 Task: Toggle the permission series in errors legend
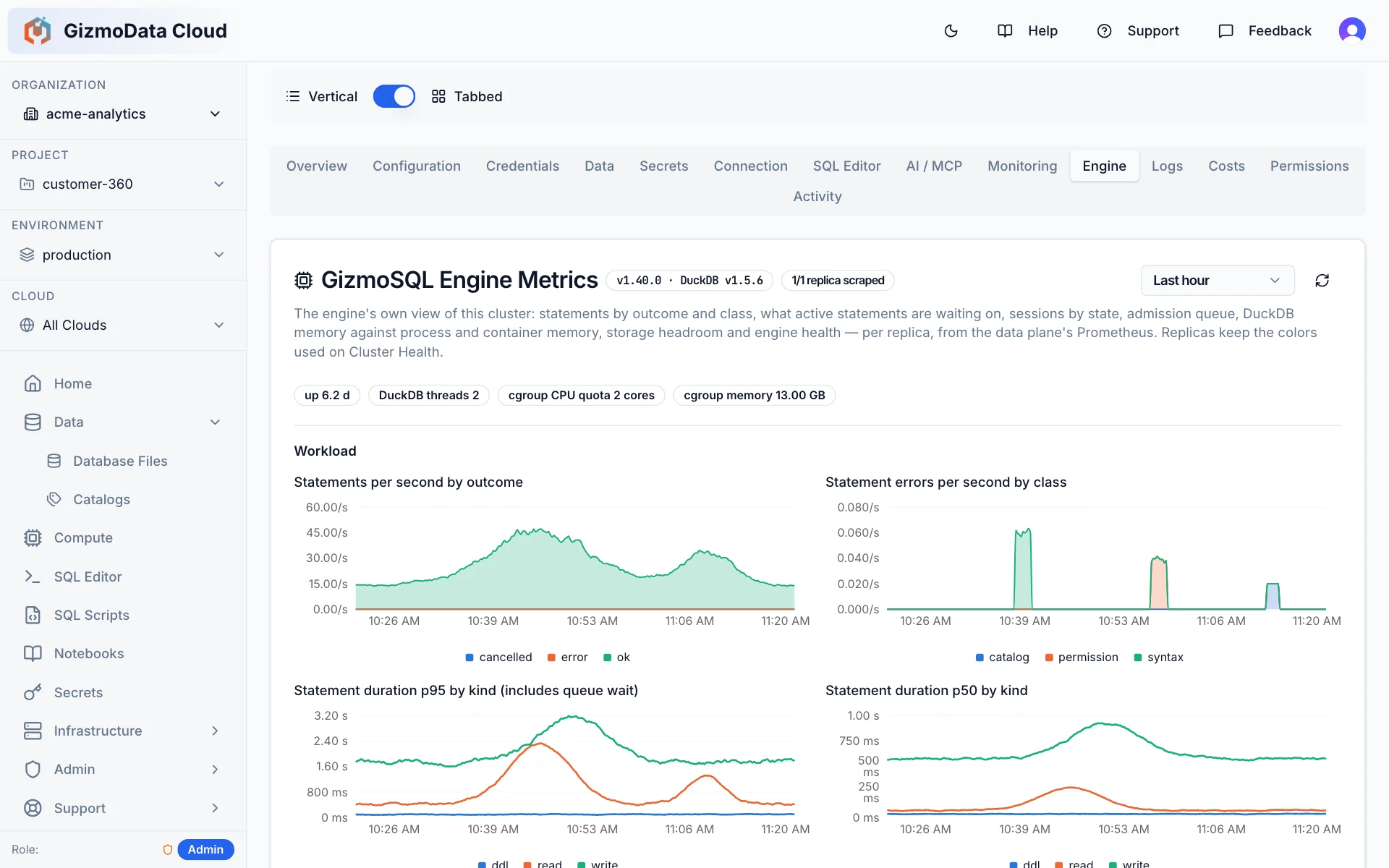[x=1082, y=657]
